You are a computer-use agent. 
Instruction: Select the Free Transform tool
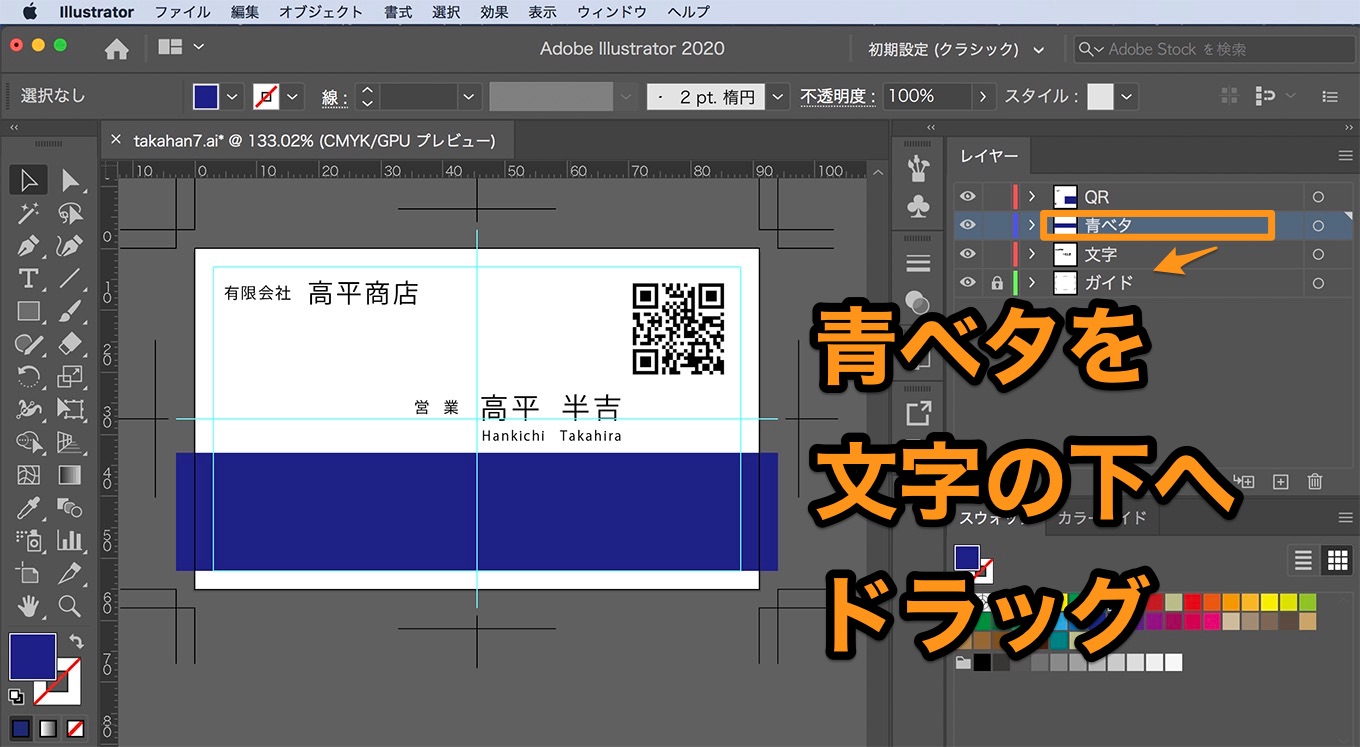[70, 409]
